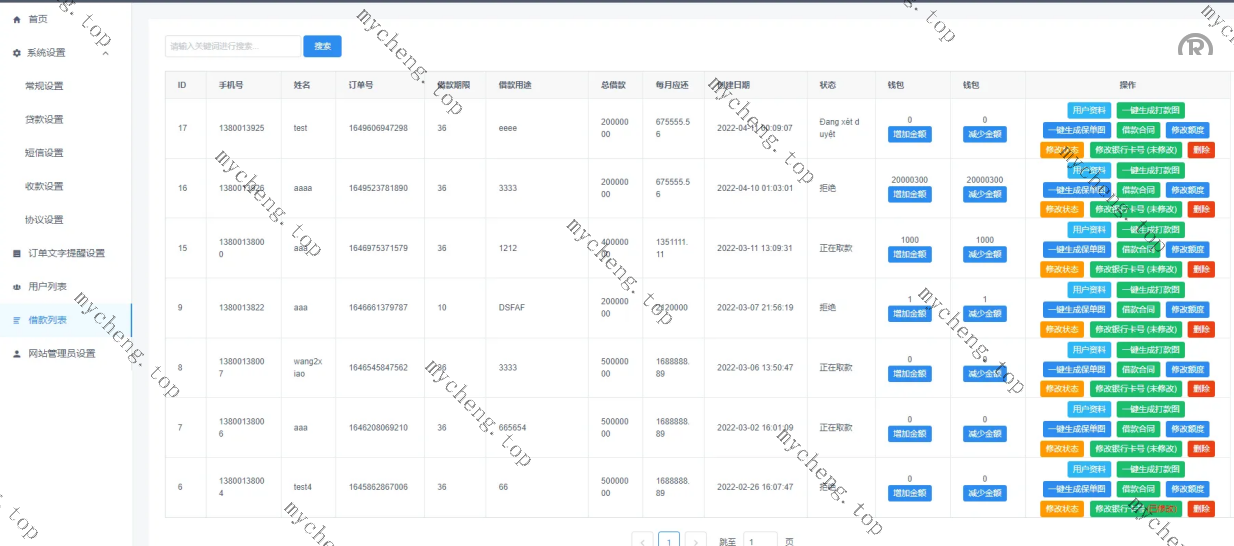Click 修改状态 for order ID 15
This screenshot has height=546, width=1234.
click(x=1061, y=269)
